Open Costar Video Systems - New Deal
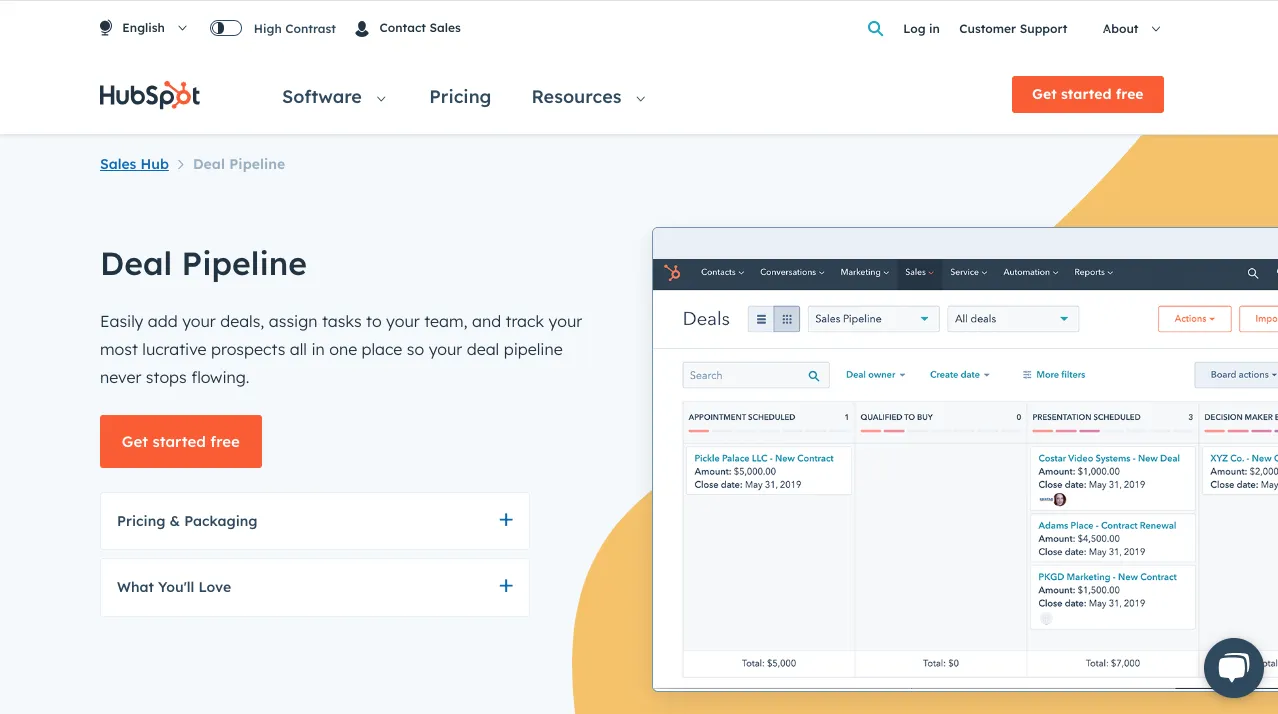Screen dimensions: 1278x714 (x=1109, y=458)
